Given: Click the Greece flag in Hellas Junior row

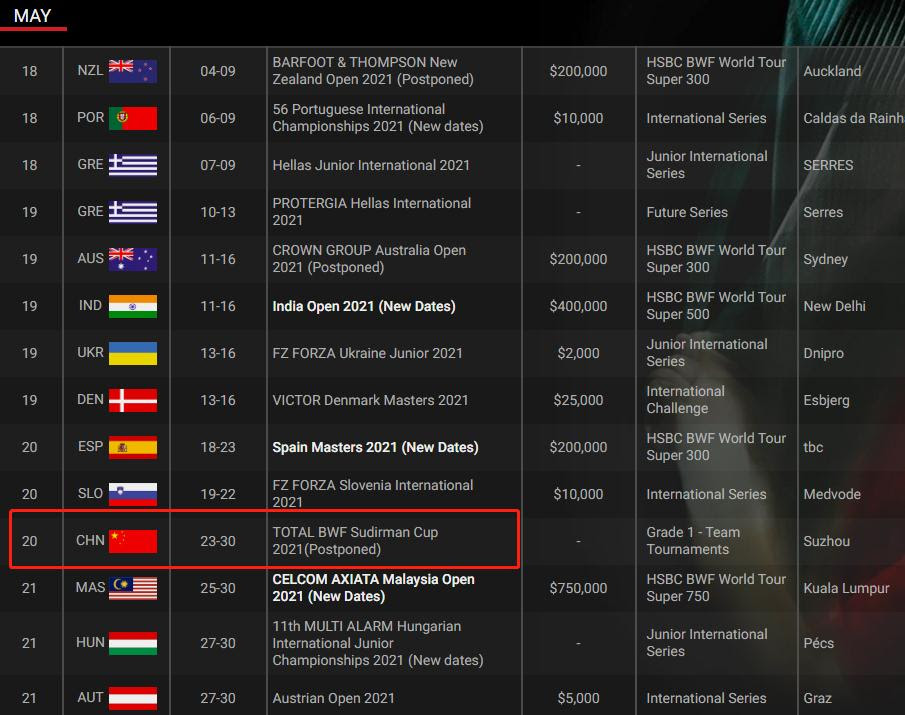Looking at the screenshot, I should 133,165.
